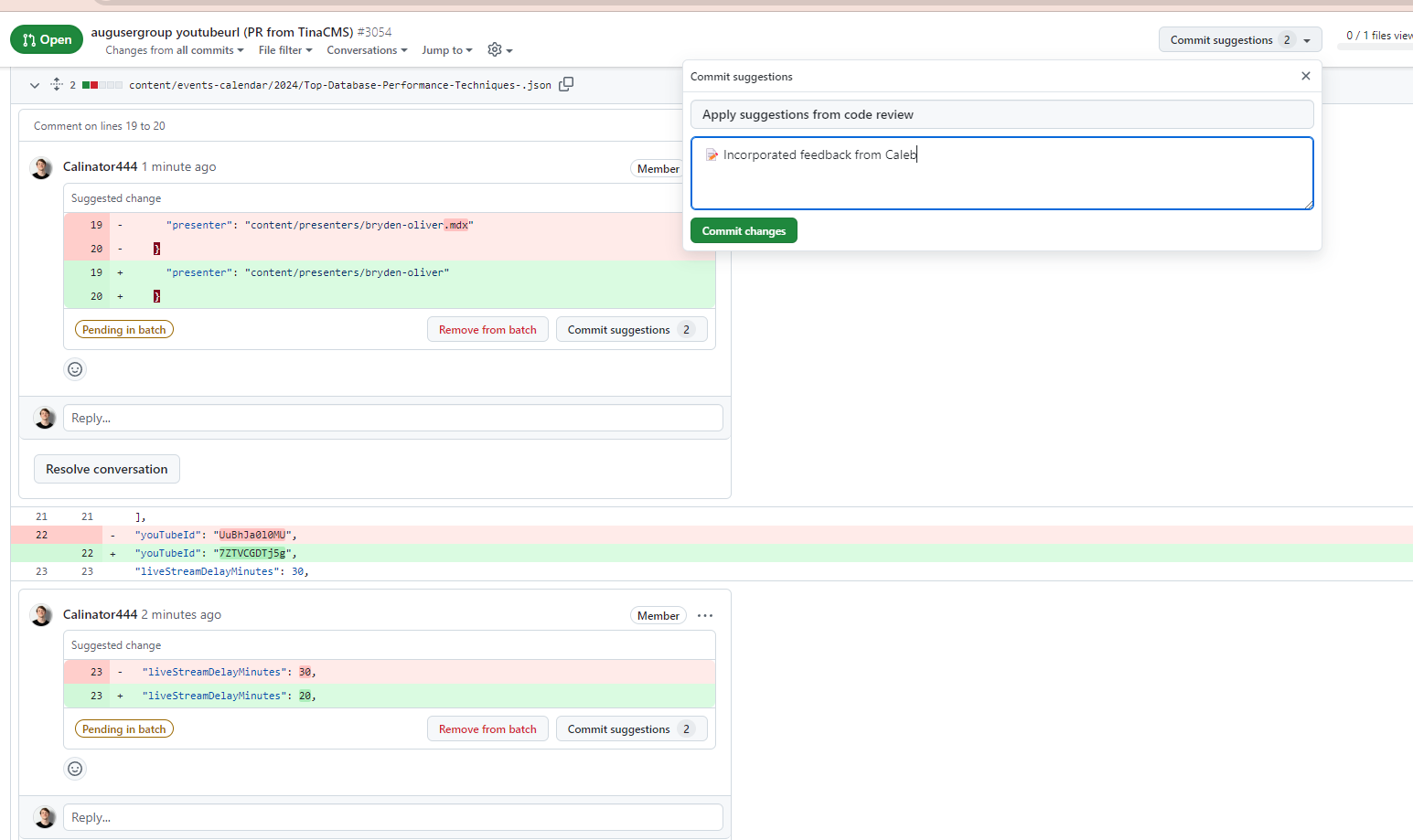Open the Jump to menu
Image resolution: width=1413 pixels, height=840 pixels.
pyautogui.click(x=447, y=50)
